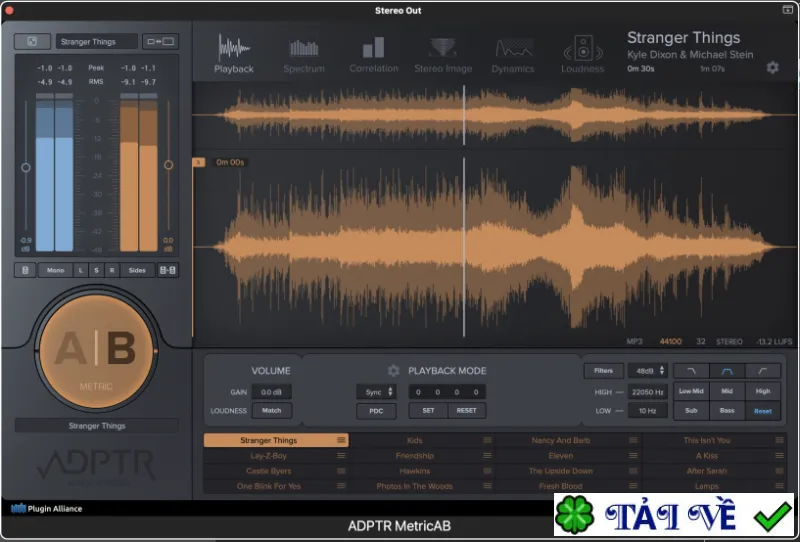Toggle the Sides monitoring button
This screenshot has height=542, width=800.
(137, 270)
